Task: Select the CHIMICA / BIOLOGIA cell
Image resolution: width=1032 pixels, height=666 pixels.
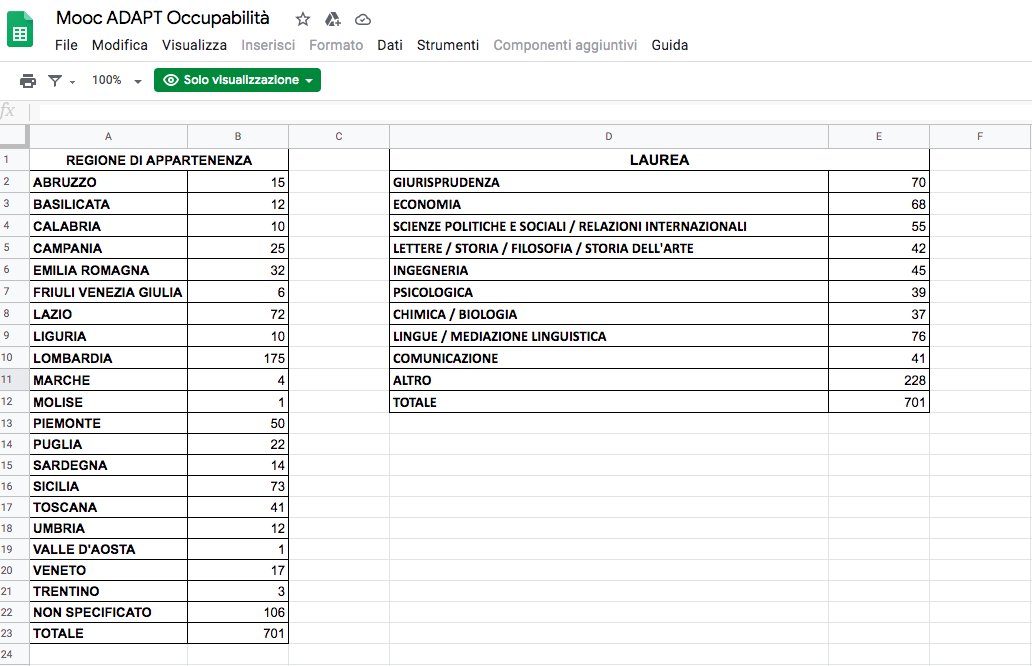Action: (x=609, y=314)
